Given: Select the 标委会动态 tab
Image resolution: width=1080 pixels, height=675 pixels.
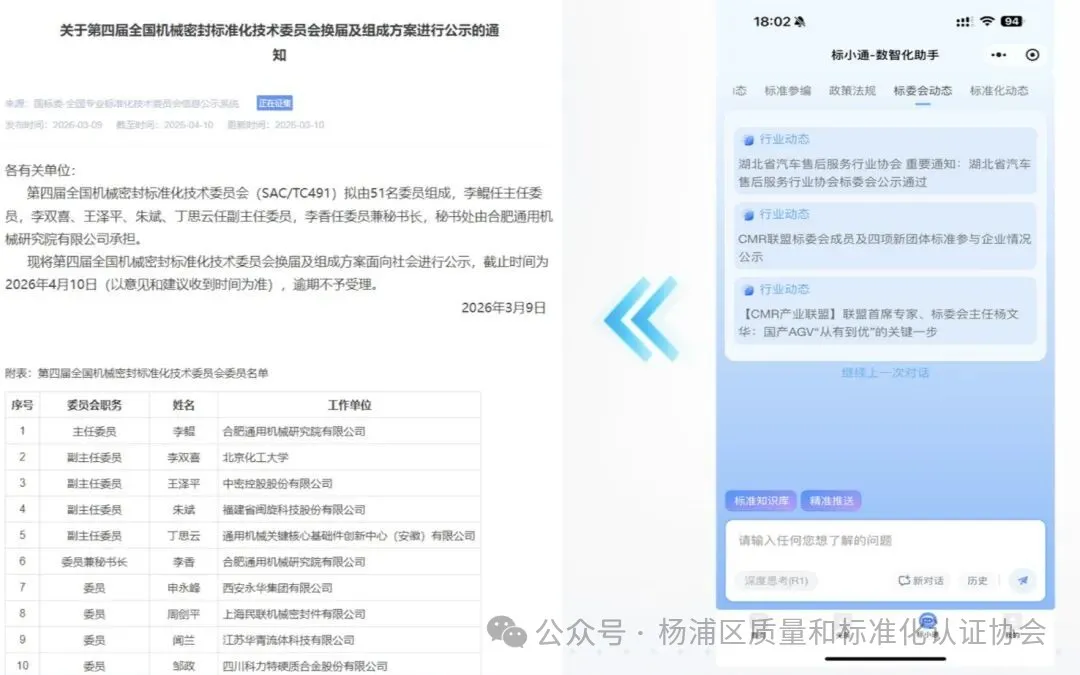Looking at the screenshot, I should point(922,91).
